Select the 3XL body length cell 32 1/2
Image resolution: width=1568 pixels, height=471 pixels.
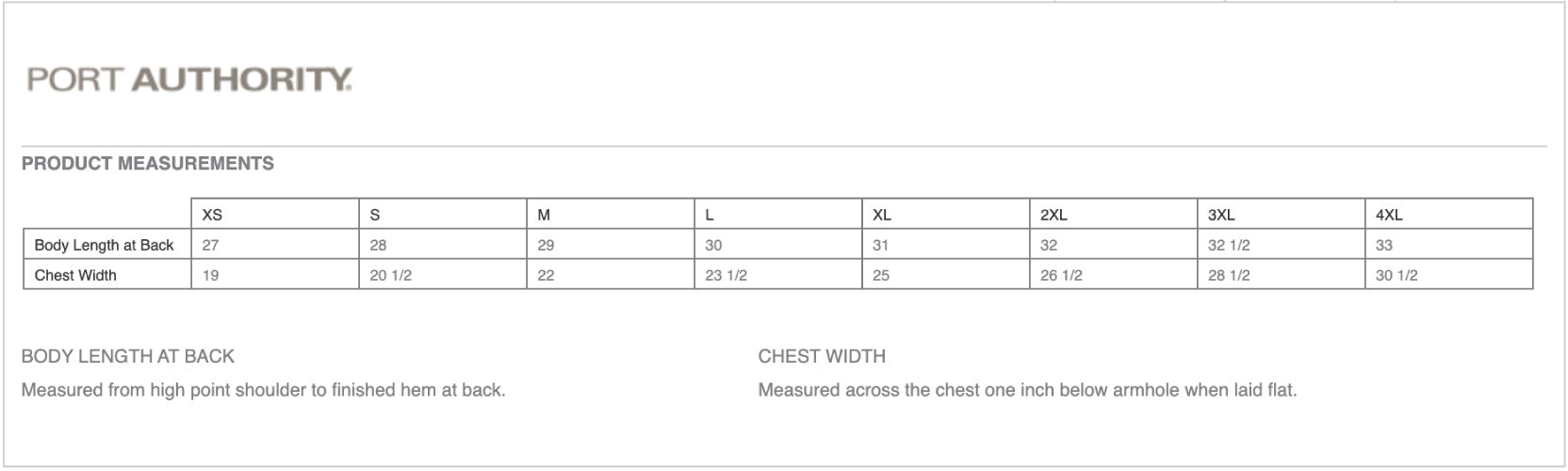click(x=1282, y=244)
